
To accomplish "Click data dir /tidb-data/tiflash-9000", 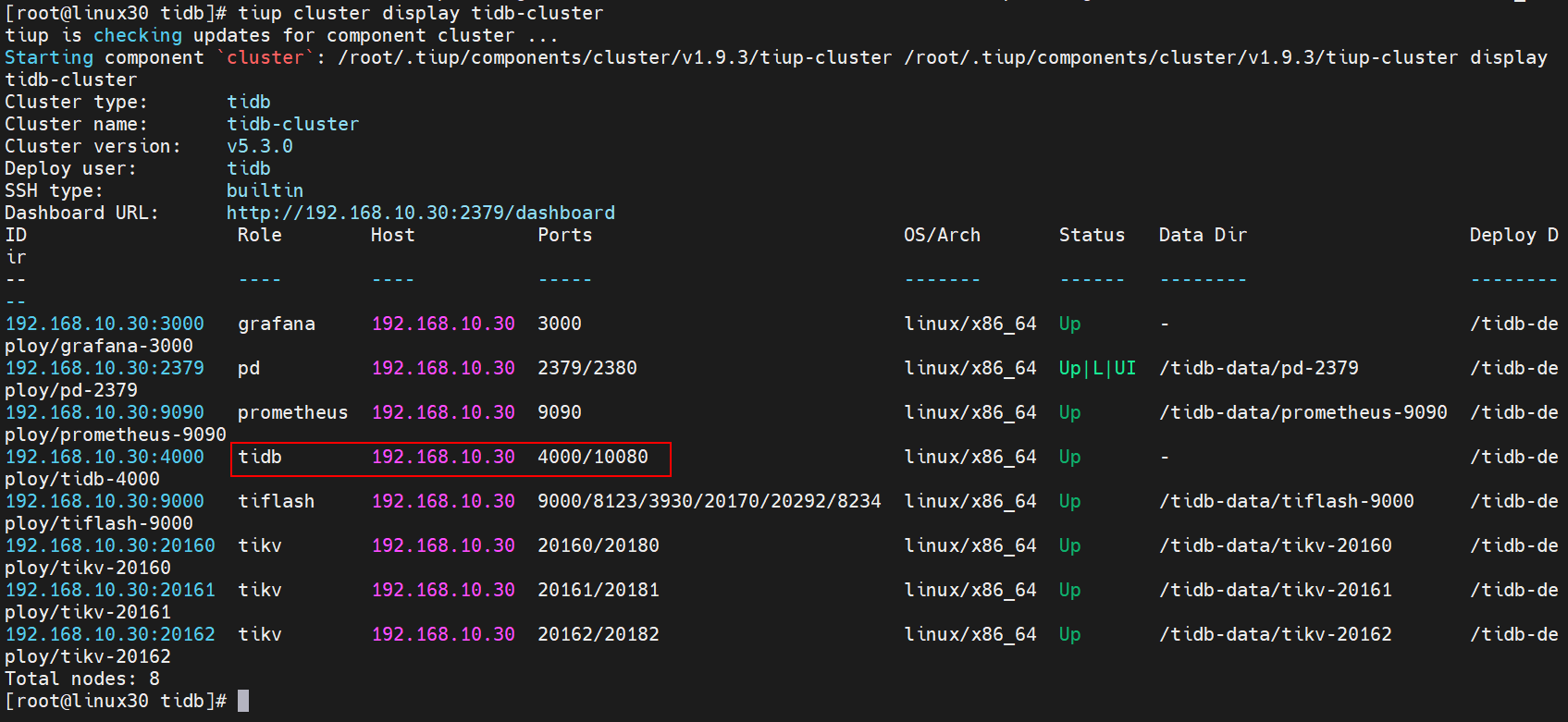I will tap(1287, 501).
